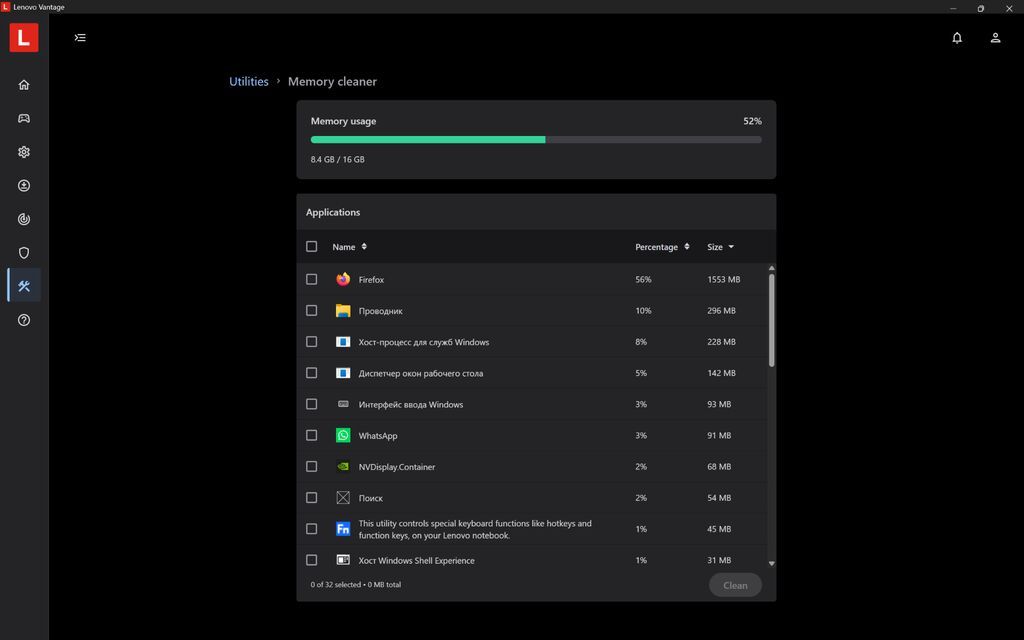Click the Интерфейс ввода Windows keyboard icon

[343, 404]
